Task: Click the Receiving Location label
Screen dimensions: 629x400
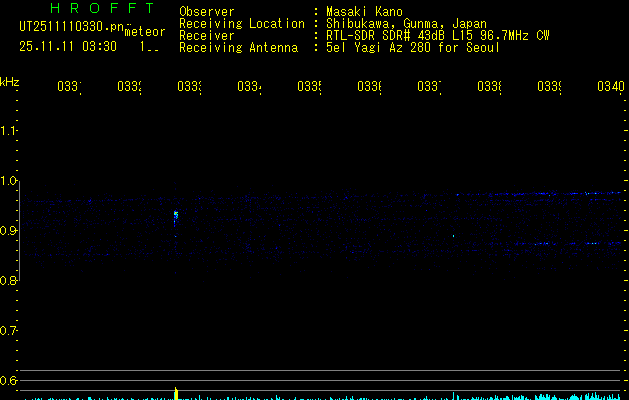Action: pyautogui.click(x=242, y=24)
